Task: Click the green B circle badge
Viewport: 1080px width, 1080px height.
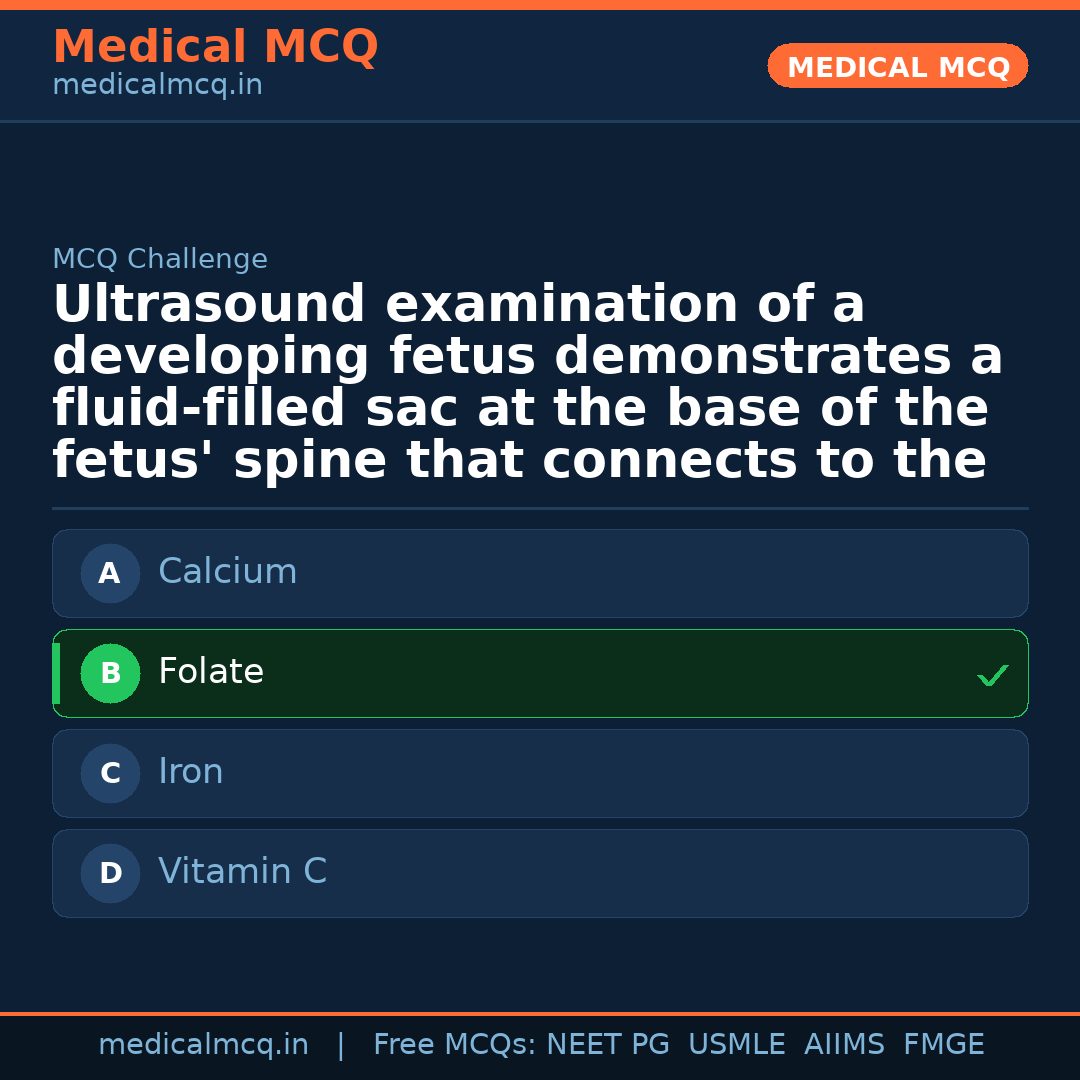Action: (110, 673)
